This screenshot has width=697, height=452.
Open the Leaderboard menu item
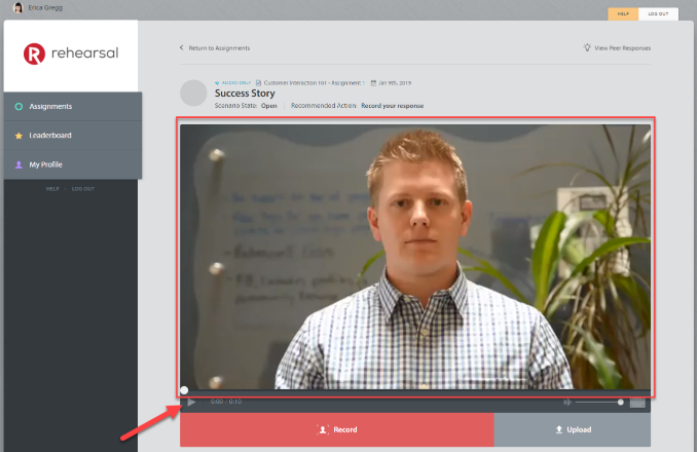pos(50,135)
